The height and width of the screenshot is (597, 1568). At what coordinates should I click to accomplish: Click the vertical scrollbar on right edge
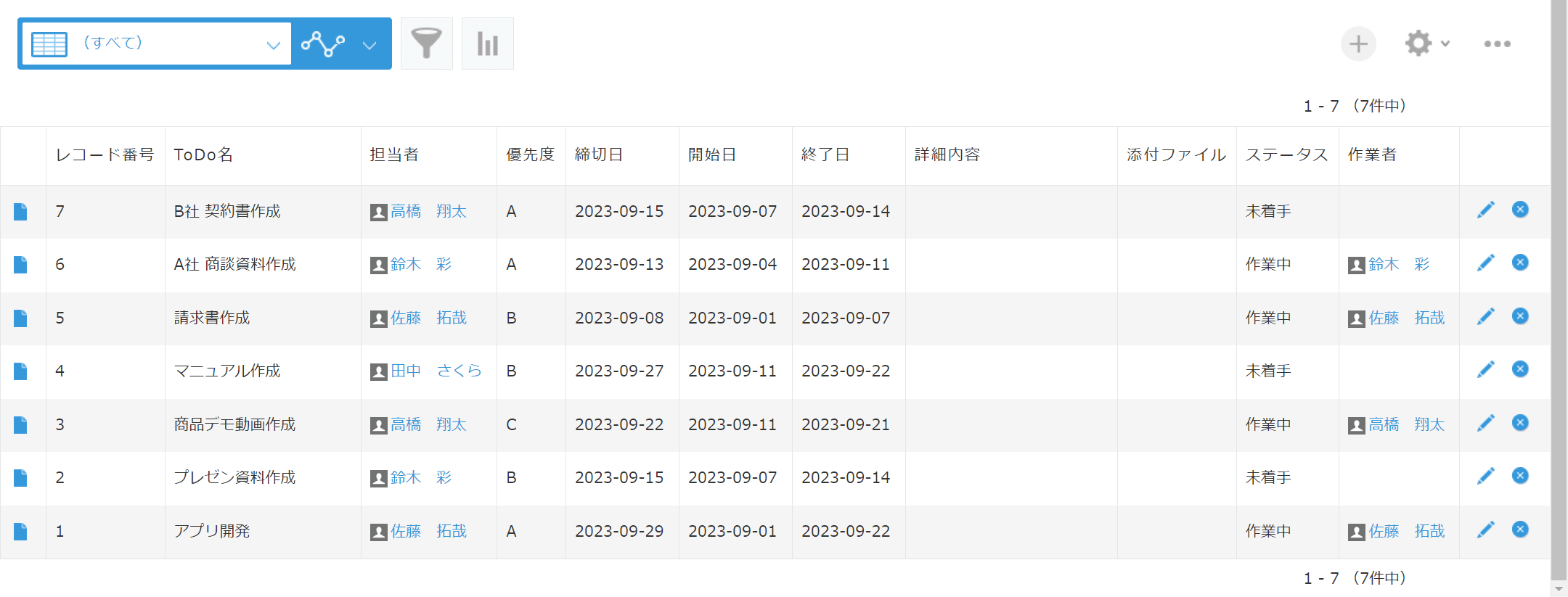point(1559,290)
